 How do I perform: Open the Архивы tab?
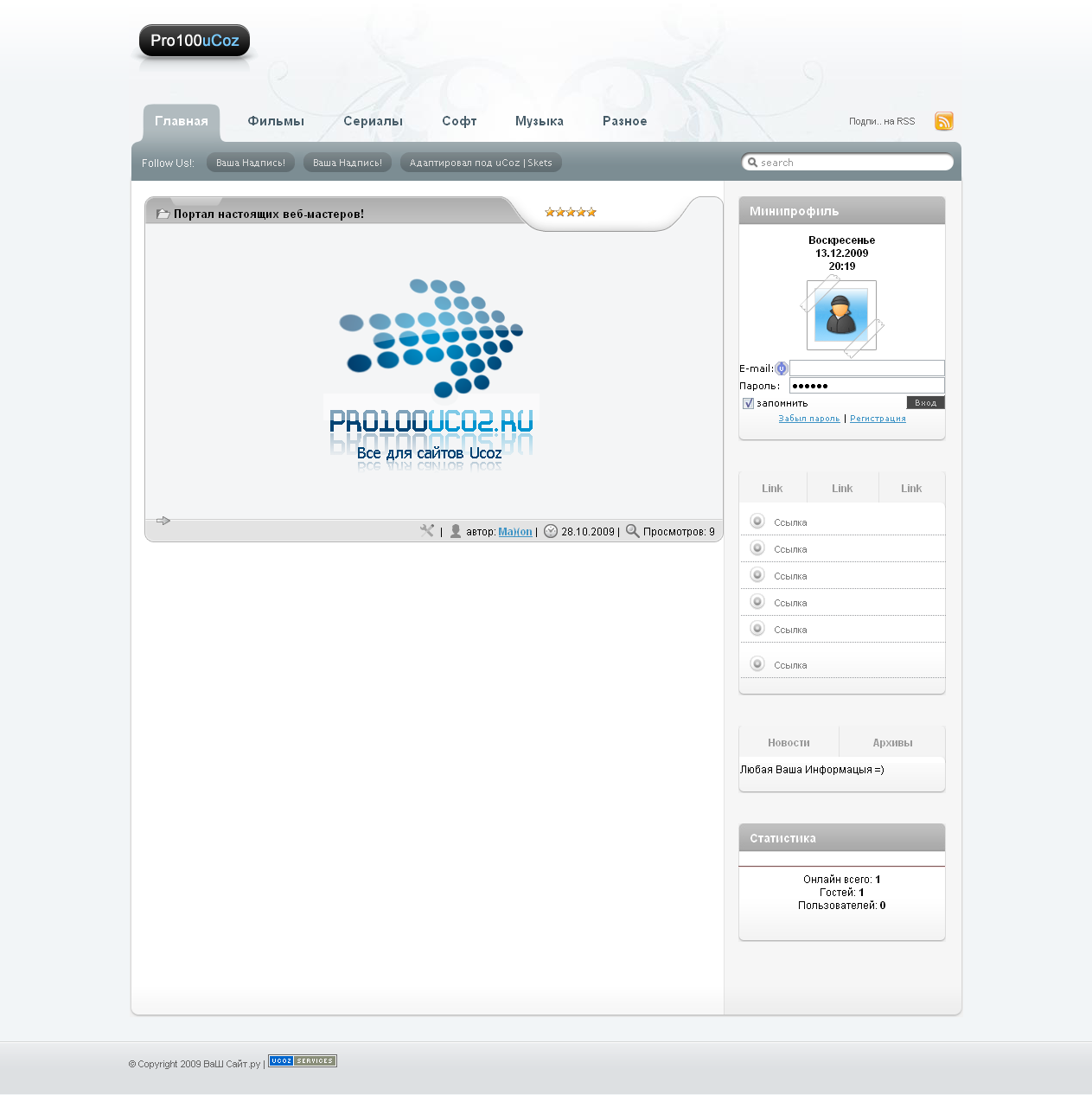click(x=892, y=742)
